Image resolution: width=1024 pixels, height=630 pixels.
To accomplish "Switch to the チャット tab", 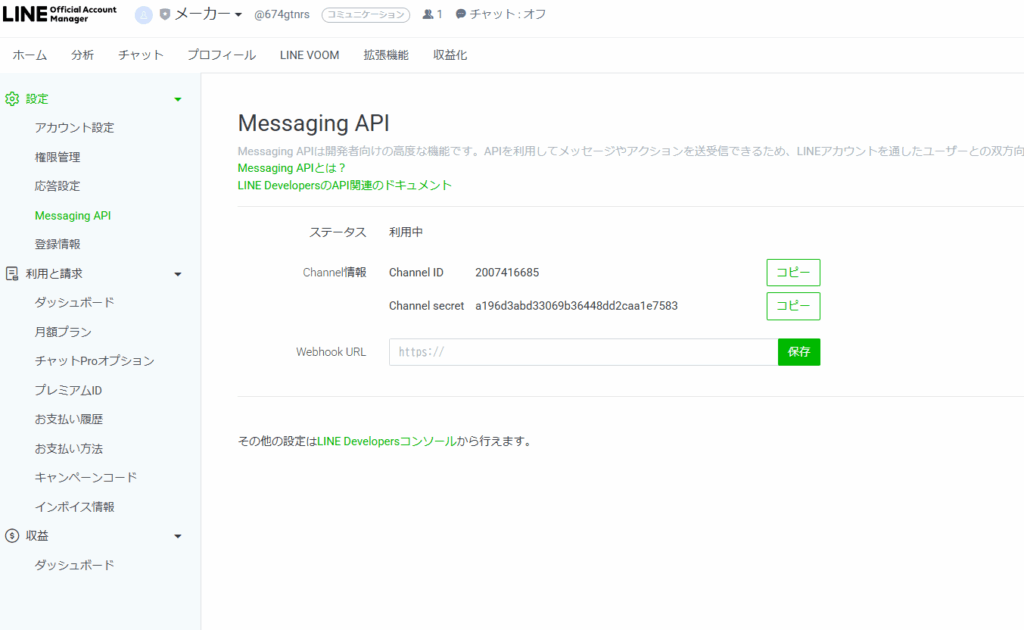I will click(140, 55).
